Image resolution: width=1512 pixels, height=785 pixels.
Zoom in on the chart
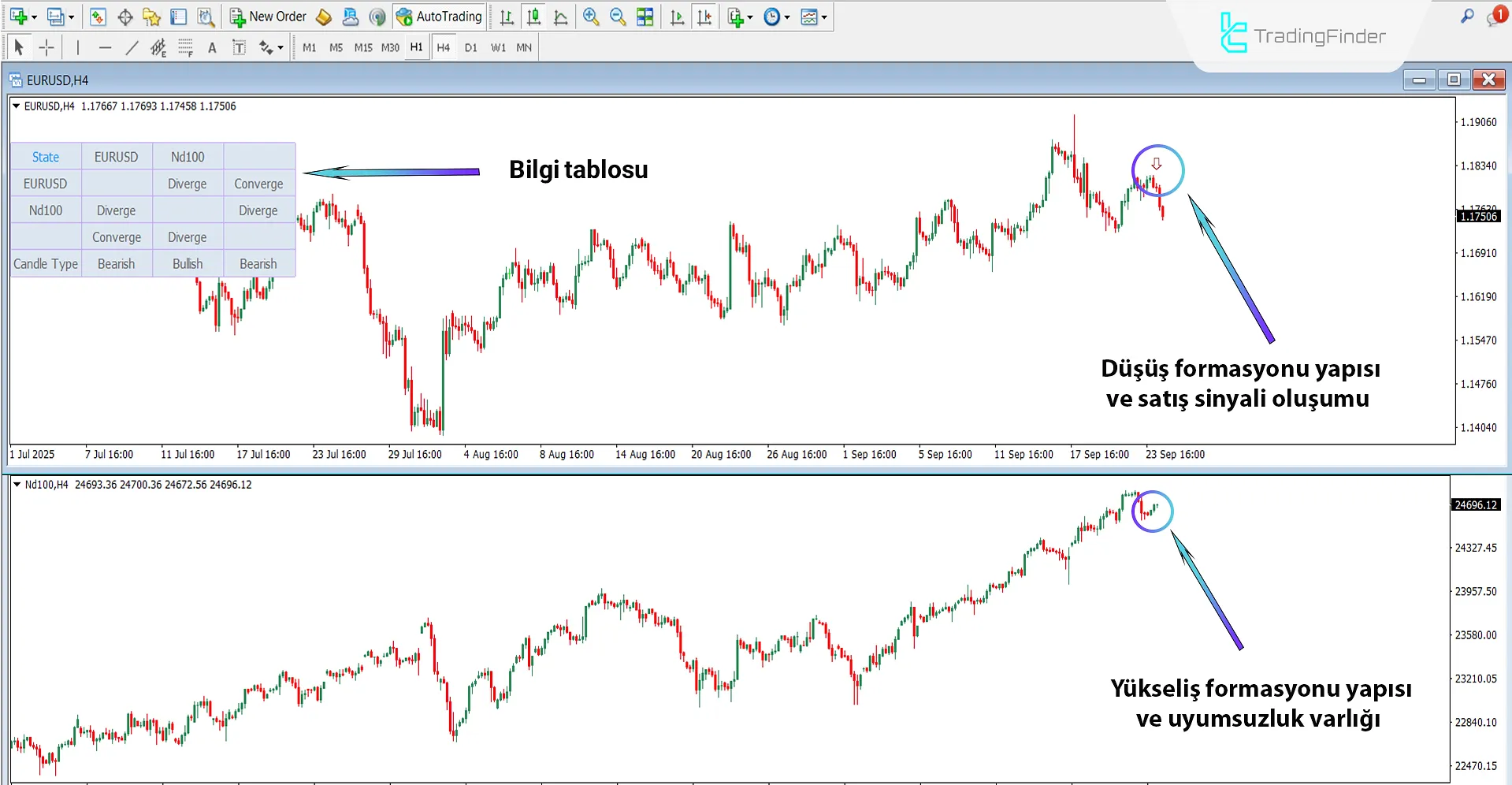(590, 16)
